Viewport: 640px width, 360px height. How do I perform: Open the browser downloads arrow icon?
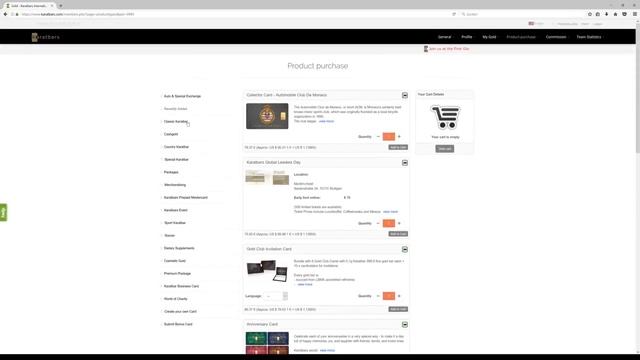[x=607, y=14]
